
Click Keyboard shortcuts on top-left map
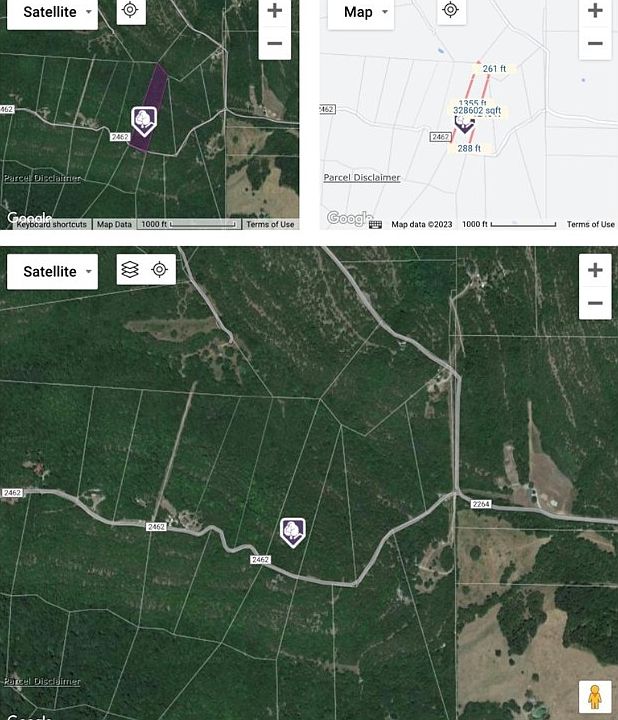pyautogui.click(x=51, y=225)
